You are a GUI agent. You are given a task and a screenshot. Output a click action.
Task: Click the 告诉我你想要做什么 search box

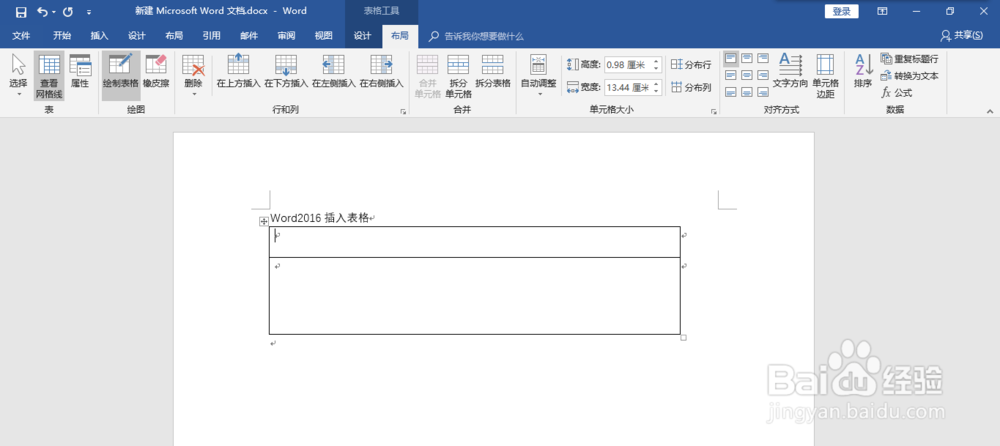pos(483,36)
